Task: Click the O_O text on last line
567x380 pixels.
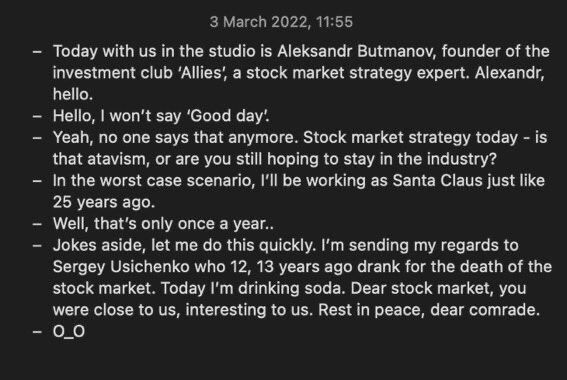Action: point(69,331)
